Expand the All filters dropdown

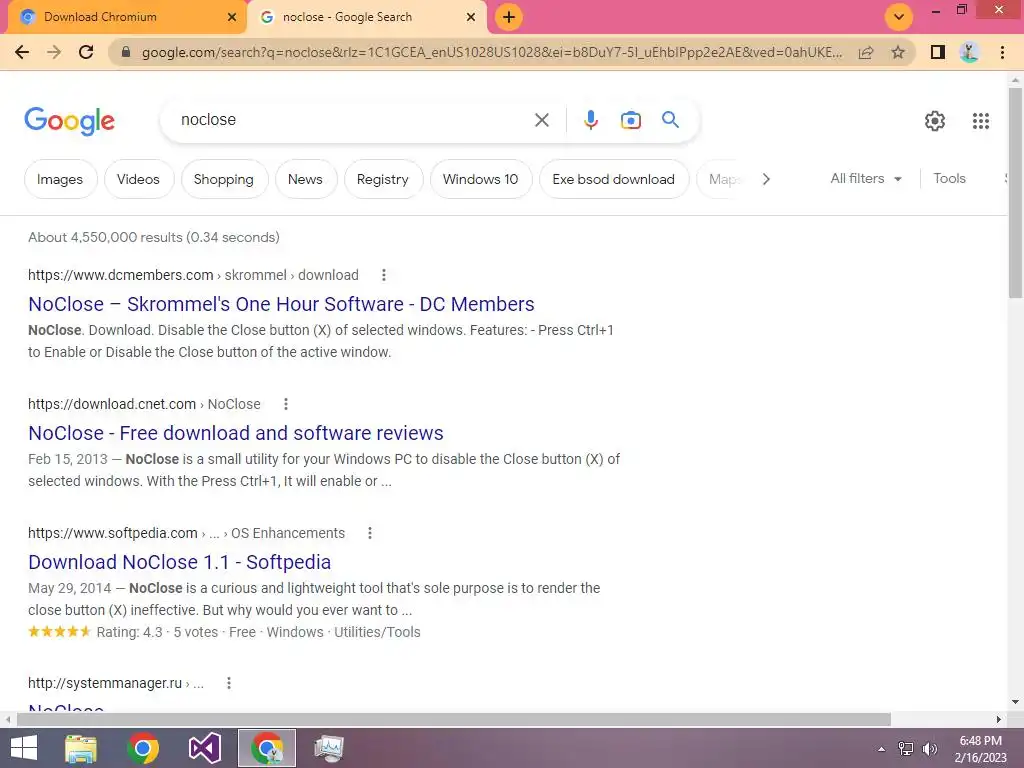[866, 178]
